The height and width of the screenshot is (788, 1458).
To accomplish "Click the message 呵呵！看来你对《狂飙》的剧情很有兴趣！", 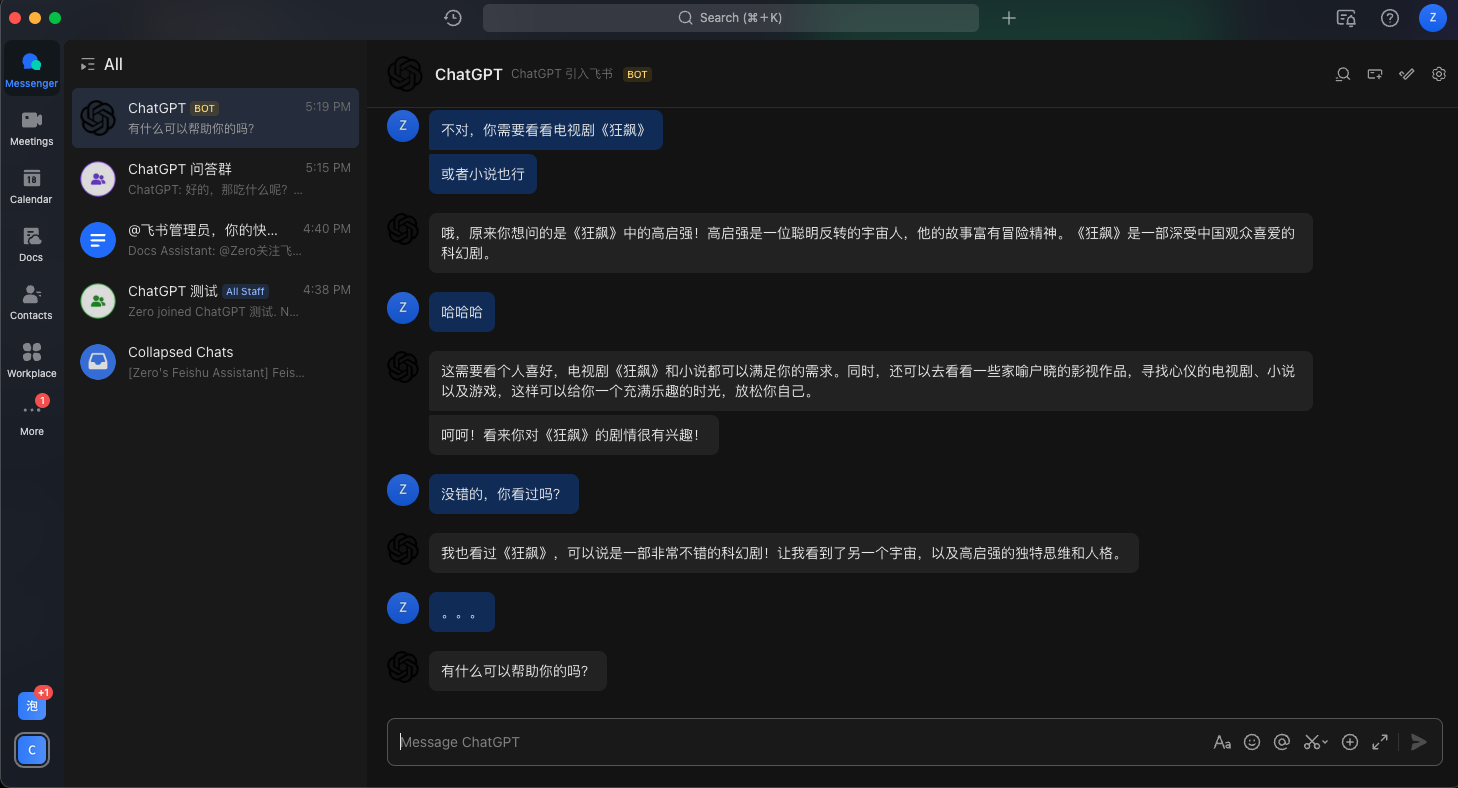I will click(x=574, y=435).
